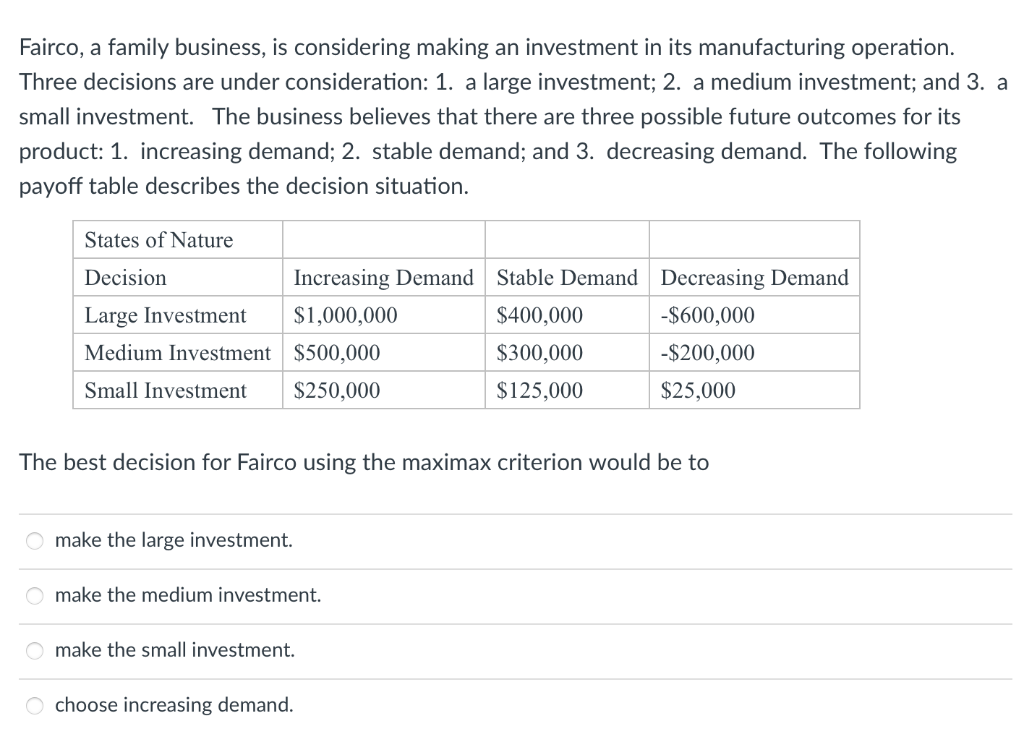Click the 'States of Nature' header cell
This screenshot has width=1024, height=755.
coord(158,239)
